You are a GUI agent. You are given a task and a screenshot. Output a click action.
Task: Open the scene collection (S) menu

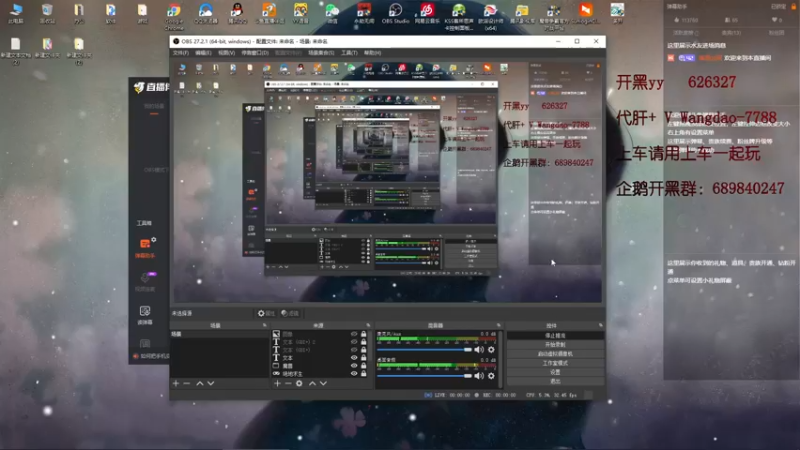click(x=321, y=53)
